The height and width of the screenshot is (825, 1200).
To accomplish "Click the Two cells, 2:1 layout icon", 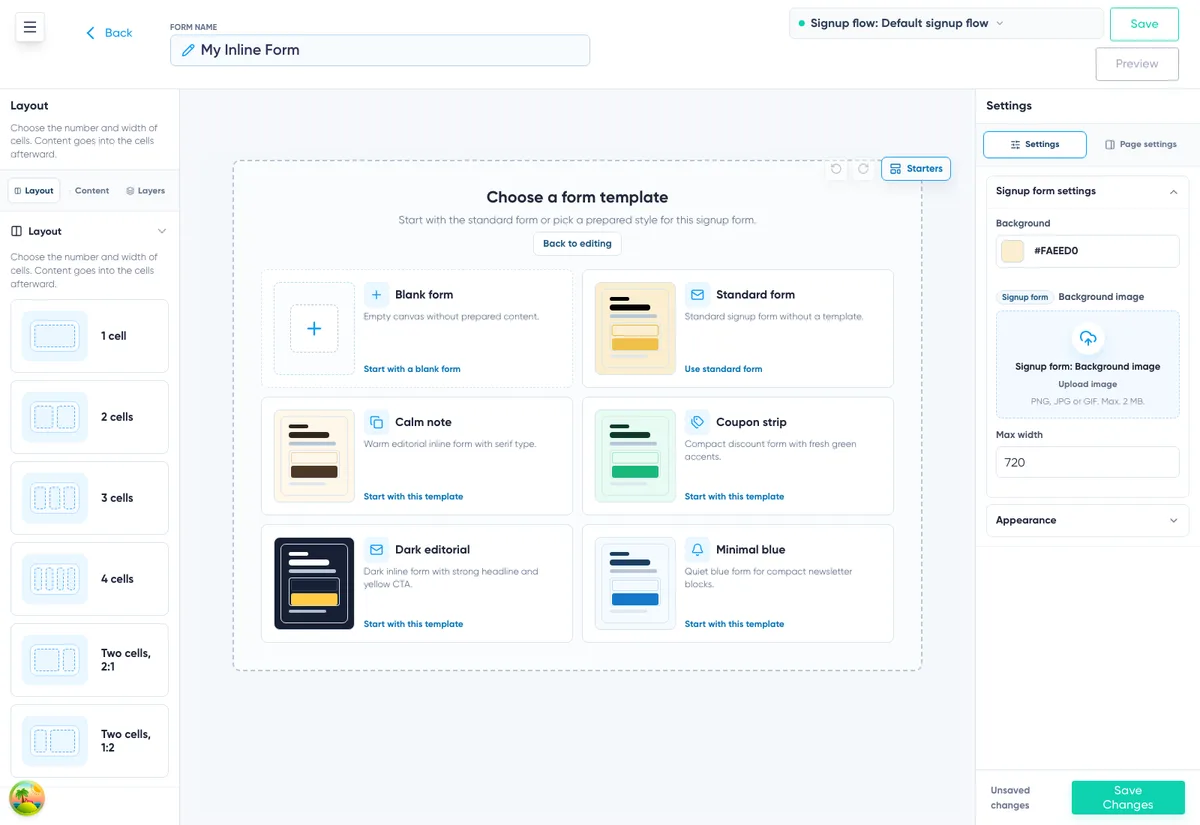I will click(55, 660).
